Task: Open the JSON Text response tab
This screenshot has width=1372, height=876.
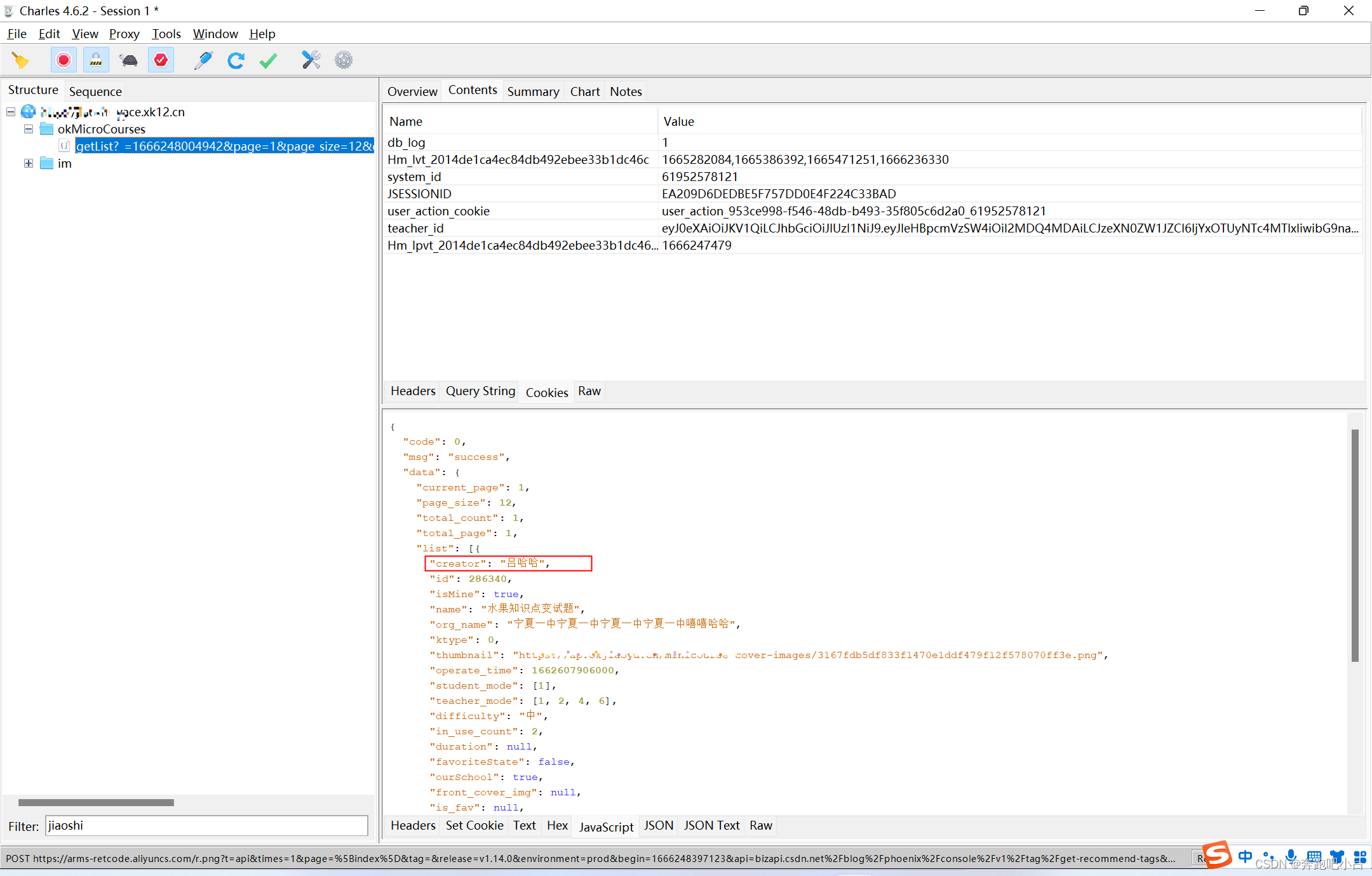Action: [711, 825]
